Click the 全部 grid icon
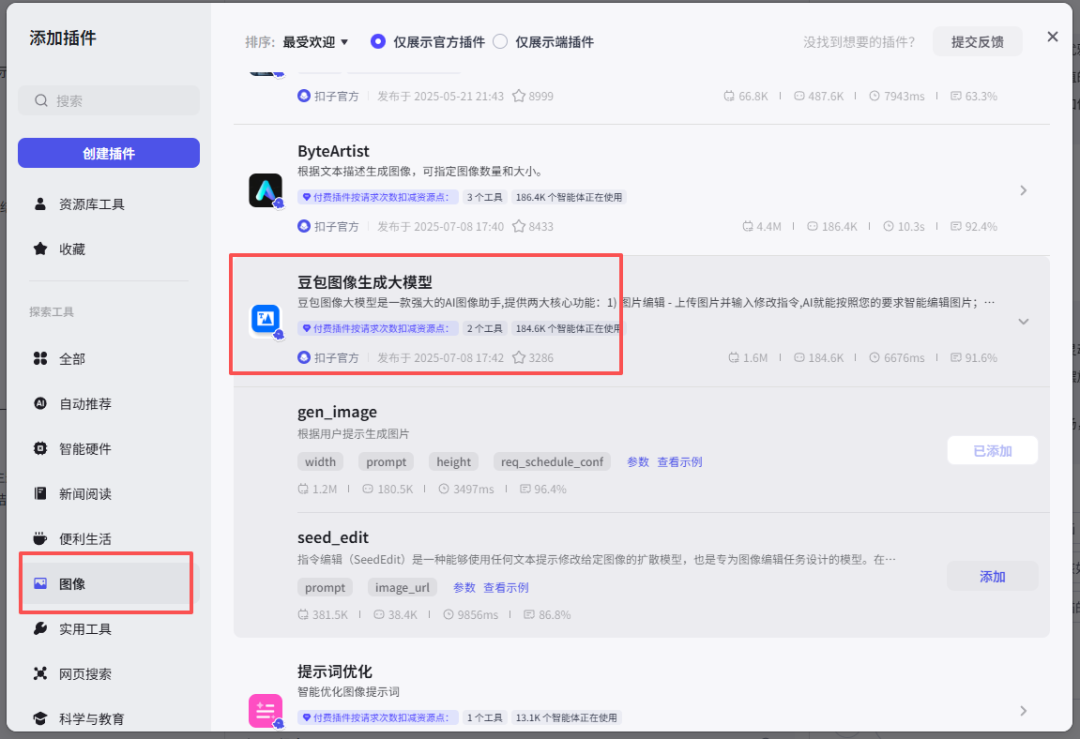 40,358
